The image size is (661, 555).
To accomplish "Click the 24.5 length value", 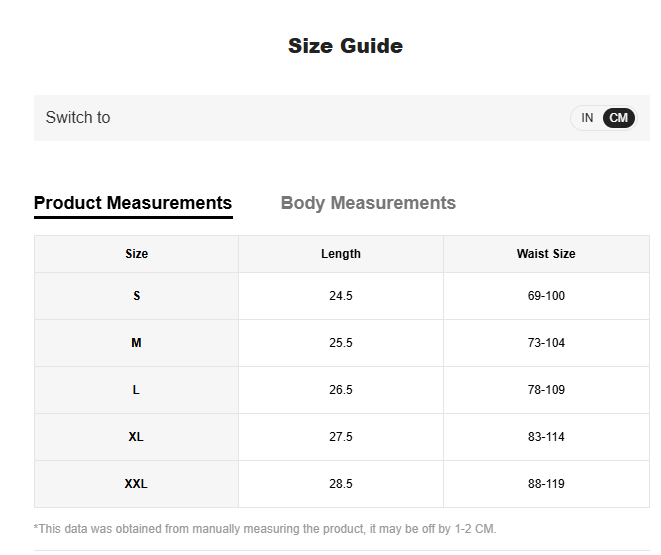I will [x=341, y=296].
